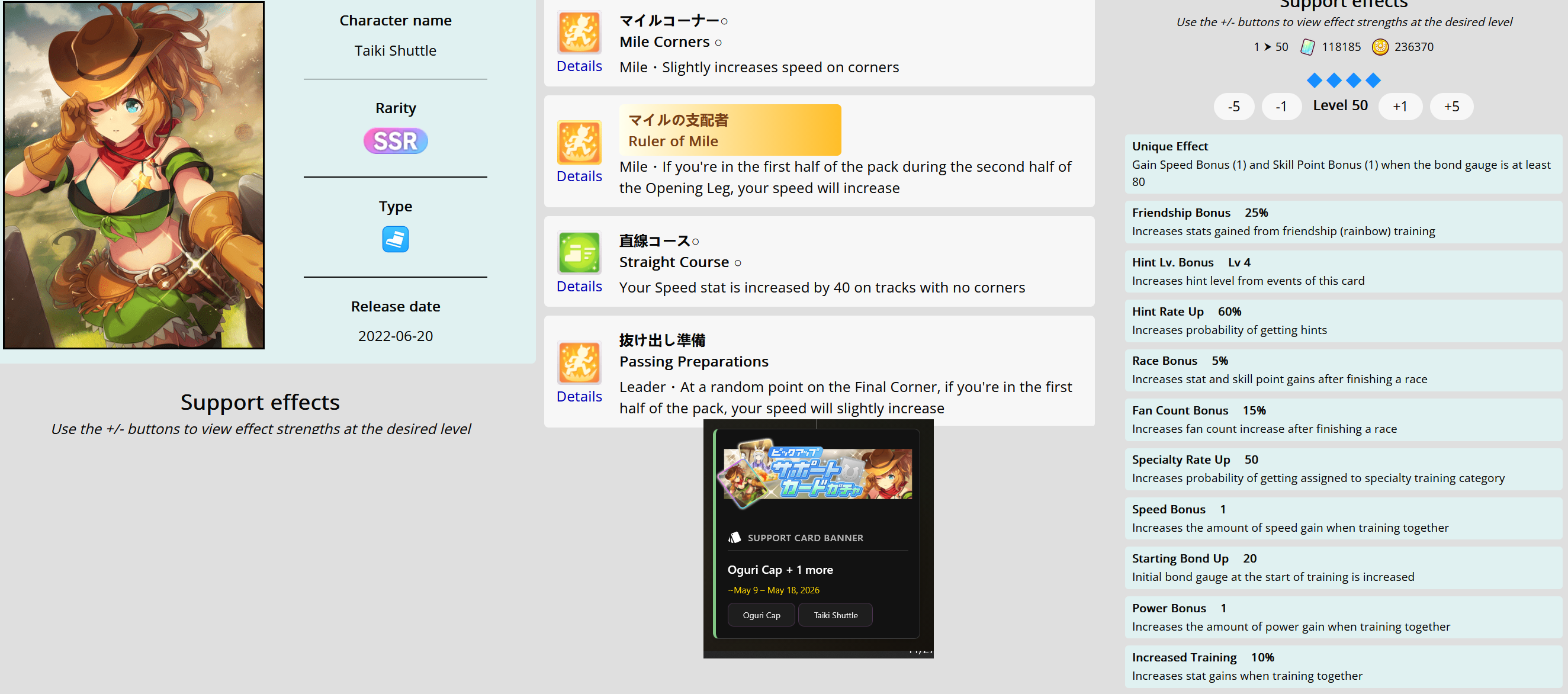Click the support points crystal icon
This screenshot has width=1568, height=694.
1307,47
